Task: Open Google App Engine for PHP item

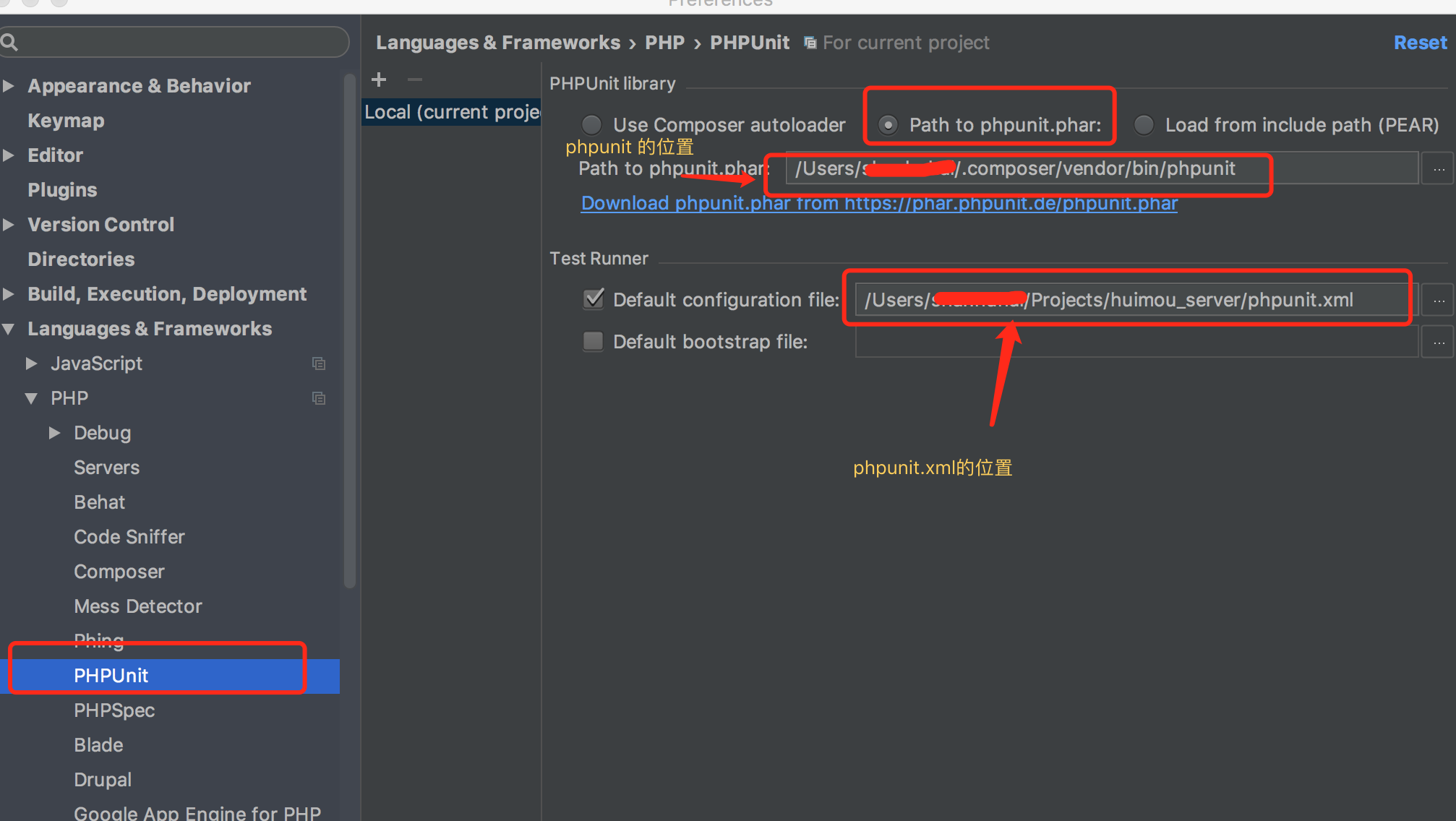Action: (x=197, y=813)
